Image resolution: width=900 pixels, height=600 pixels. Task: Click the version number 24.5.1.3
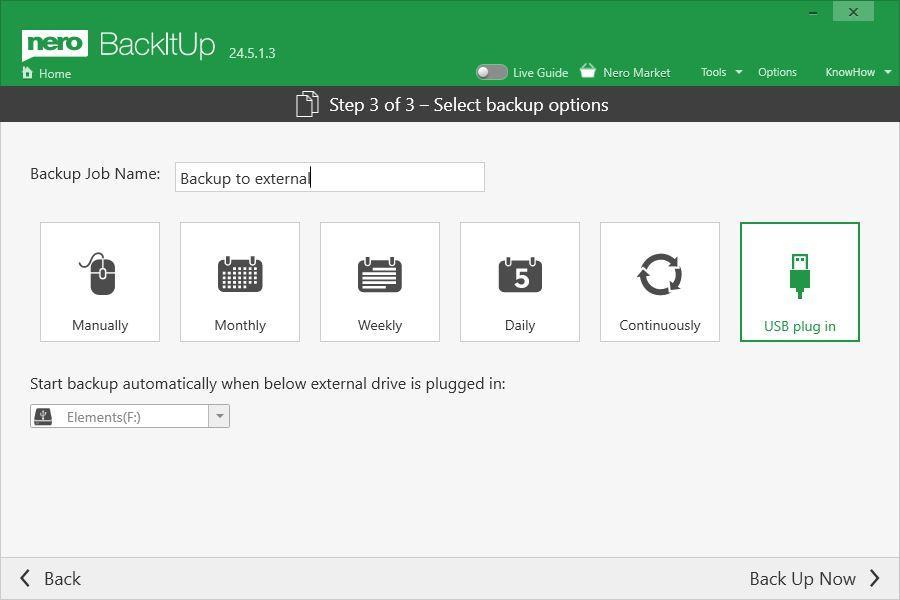[x=252, y=53]
